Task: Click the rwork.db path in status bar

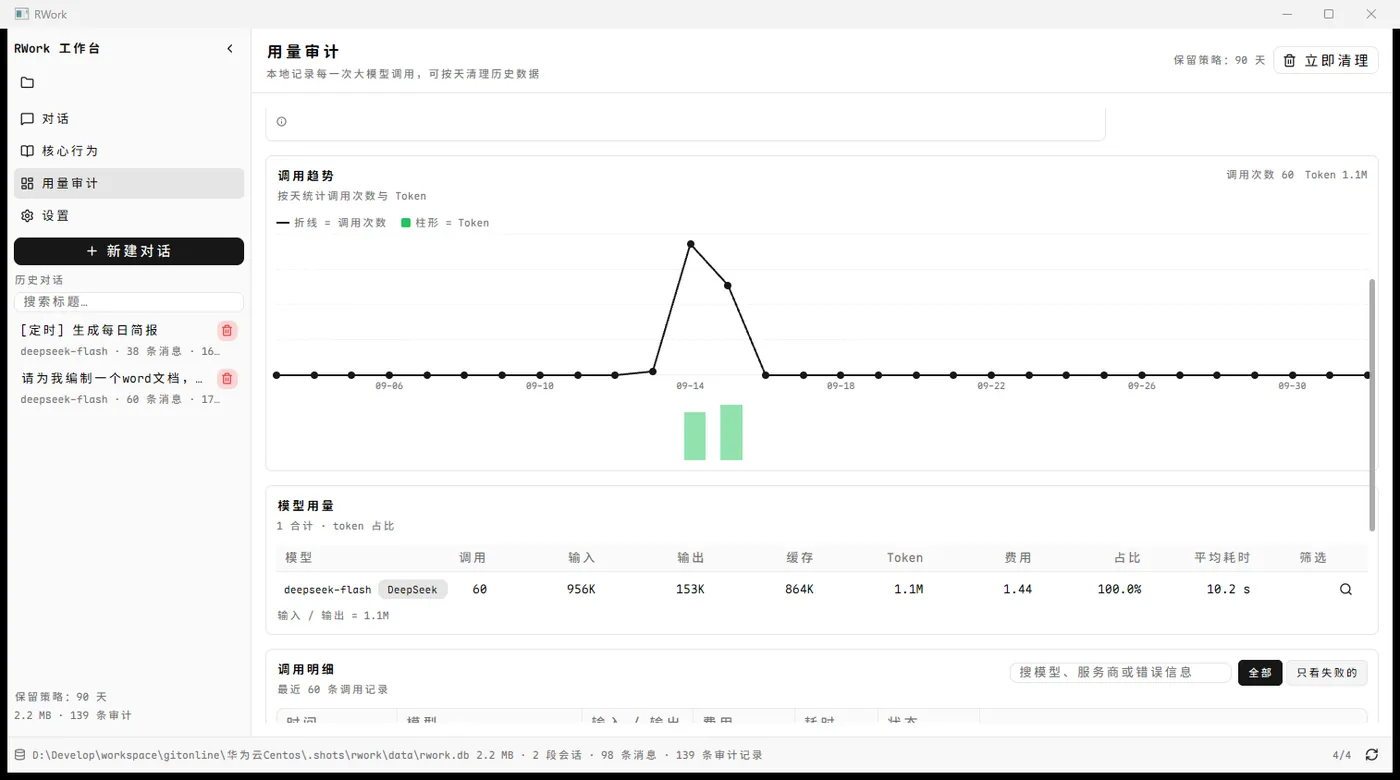Action: click(251, 755)
